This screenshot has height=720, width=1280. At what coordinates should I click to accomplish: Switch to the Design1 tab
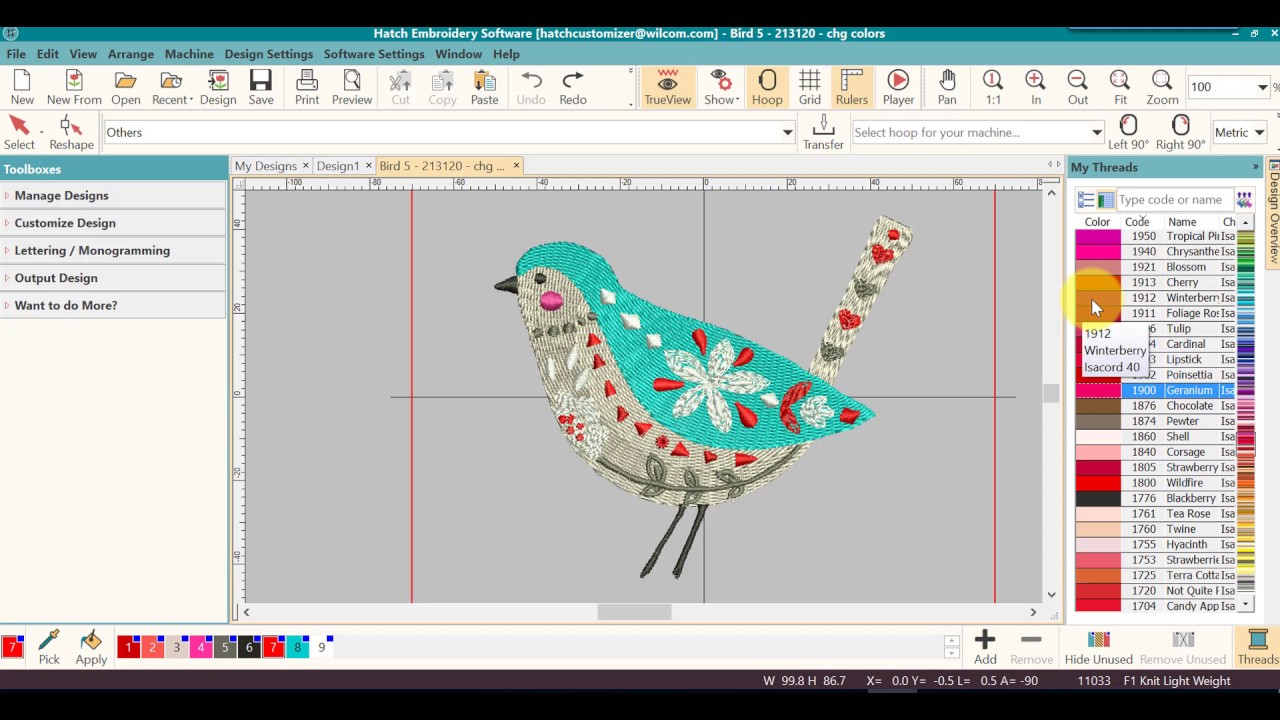[338, 166]
